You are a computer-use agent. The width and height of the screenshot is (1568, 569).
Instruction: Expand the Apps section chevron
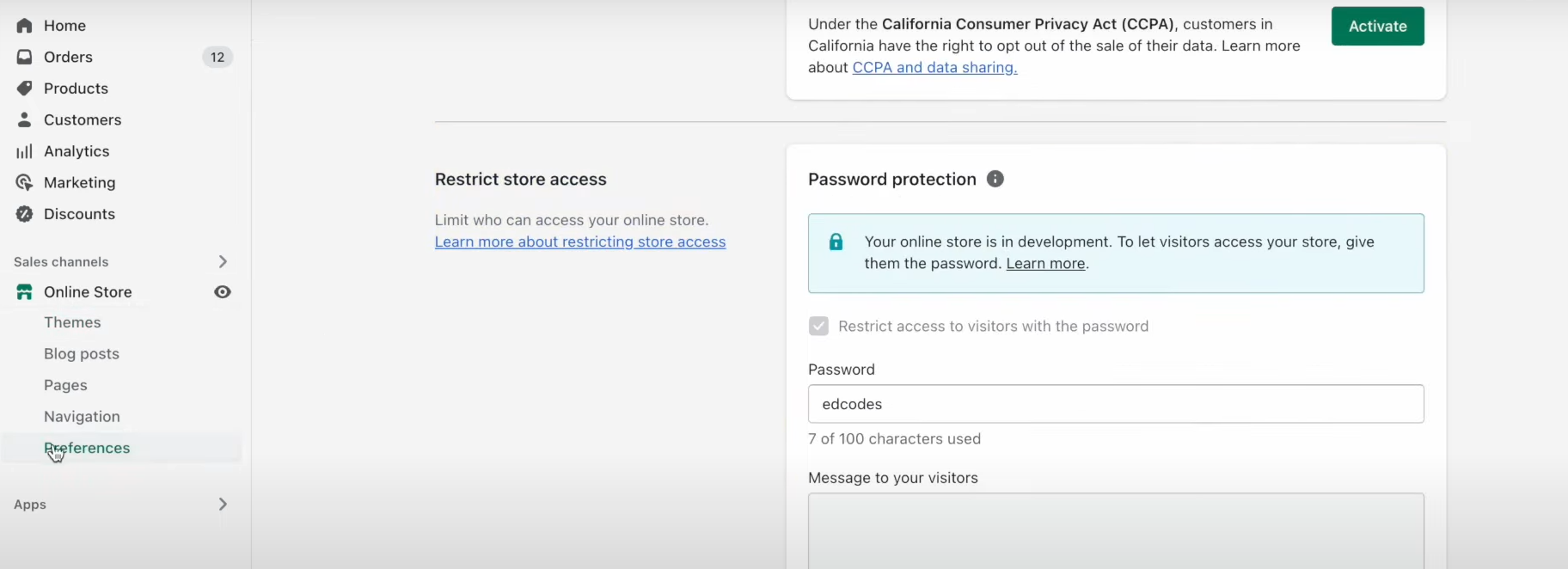pos(223,505)
